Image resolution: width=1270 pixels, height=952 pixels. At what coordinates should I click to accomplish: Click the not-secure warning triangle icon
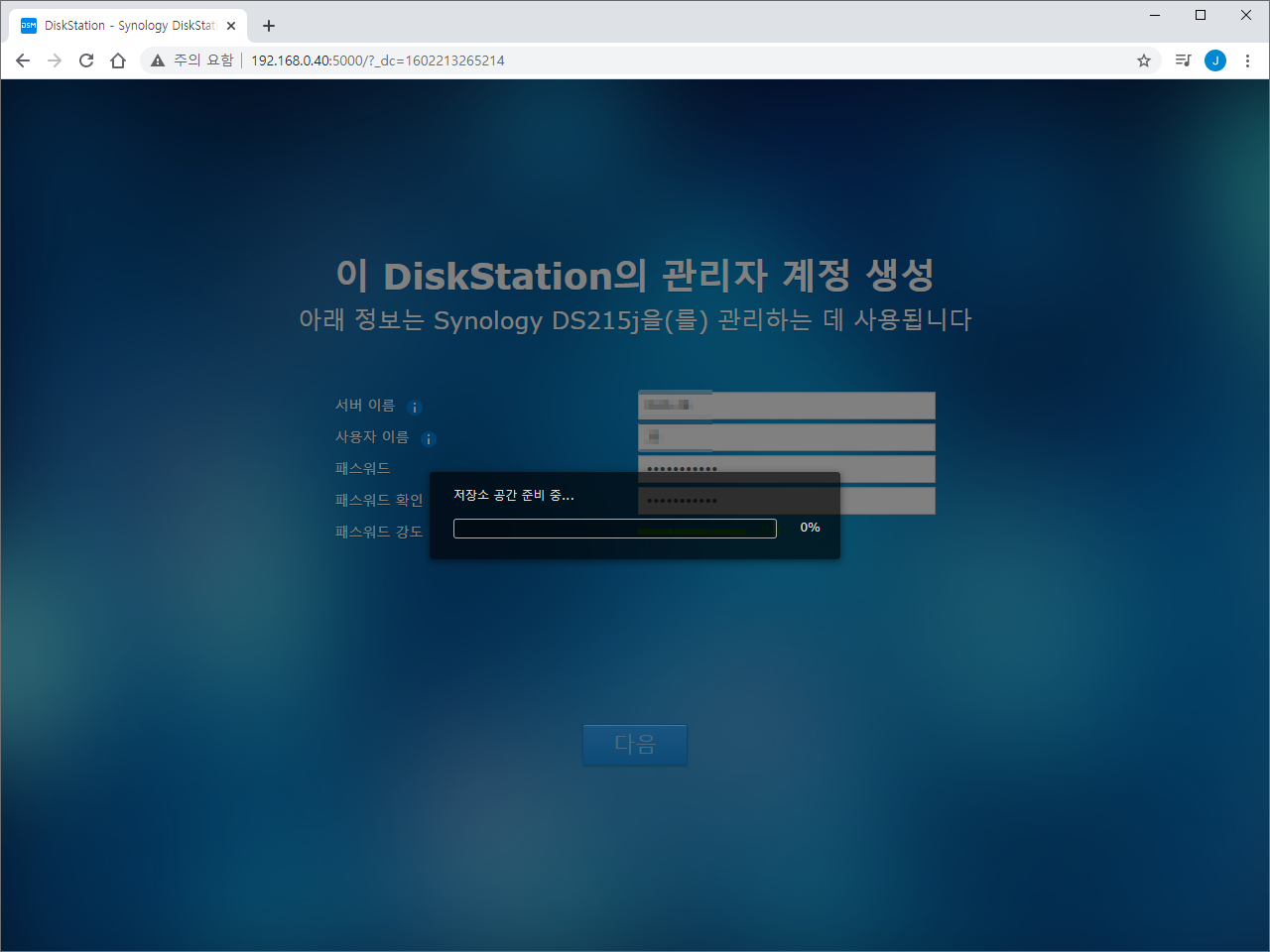[158, 60]
